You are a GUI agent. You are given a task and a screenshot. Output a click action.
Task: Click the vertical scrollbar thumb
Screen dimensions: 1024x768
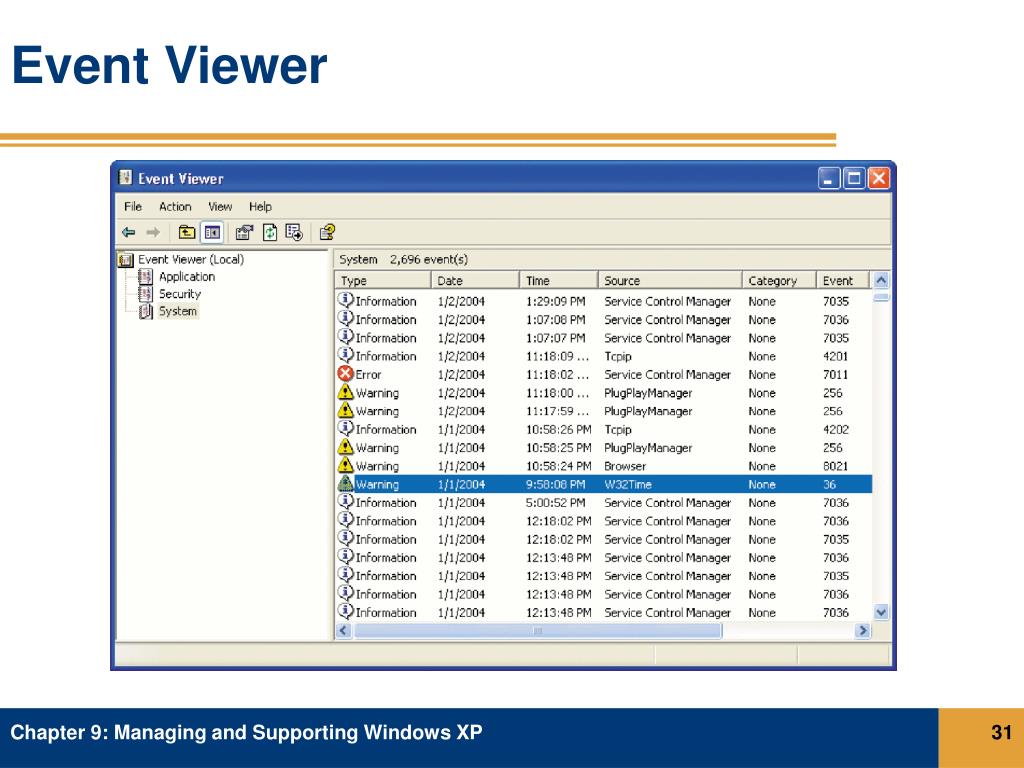point(881,298)
